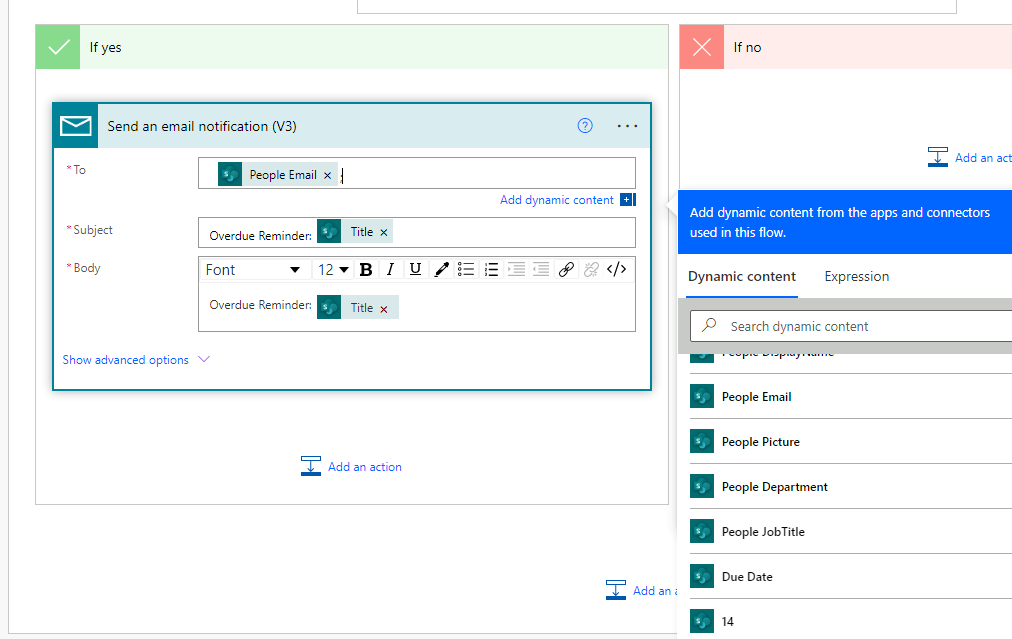
Task: Click the email envelope icon on the action card
Action: 76,126
